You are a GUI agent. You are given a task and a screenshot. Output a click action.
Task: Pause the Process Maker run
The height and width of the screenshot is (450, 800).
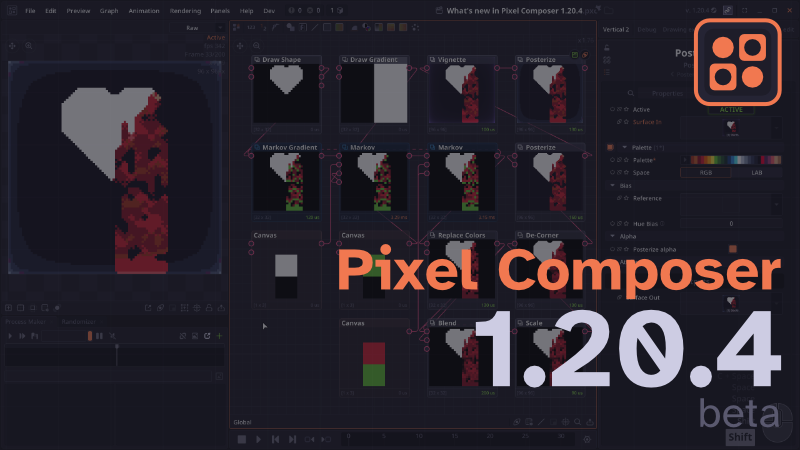99,336
